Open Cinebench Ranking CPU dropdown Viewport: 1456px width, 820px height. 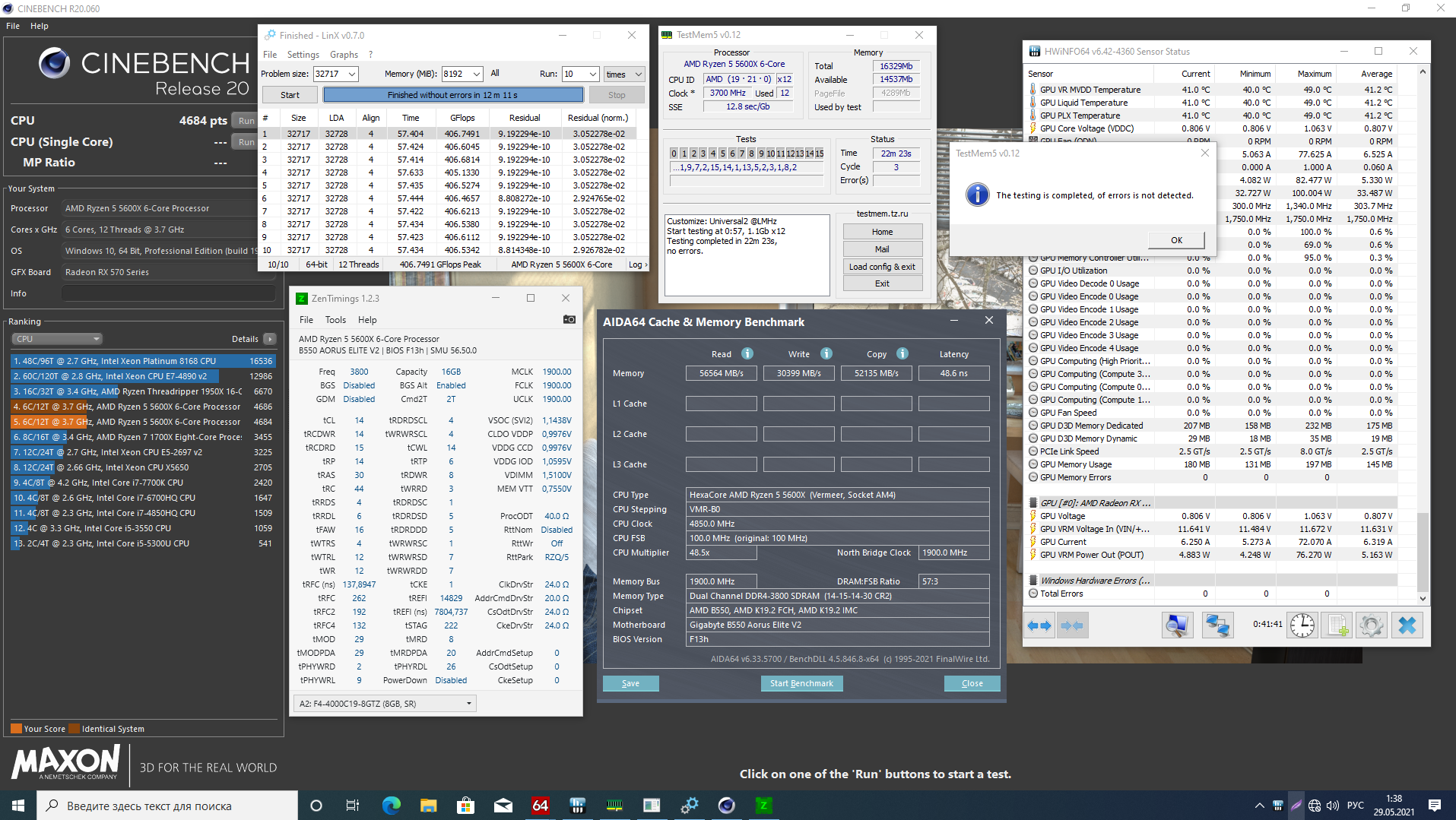pyautogui.click(x=57, y=339)
